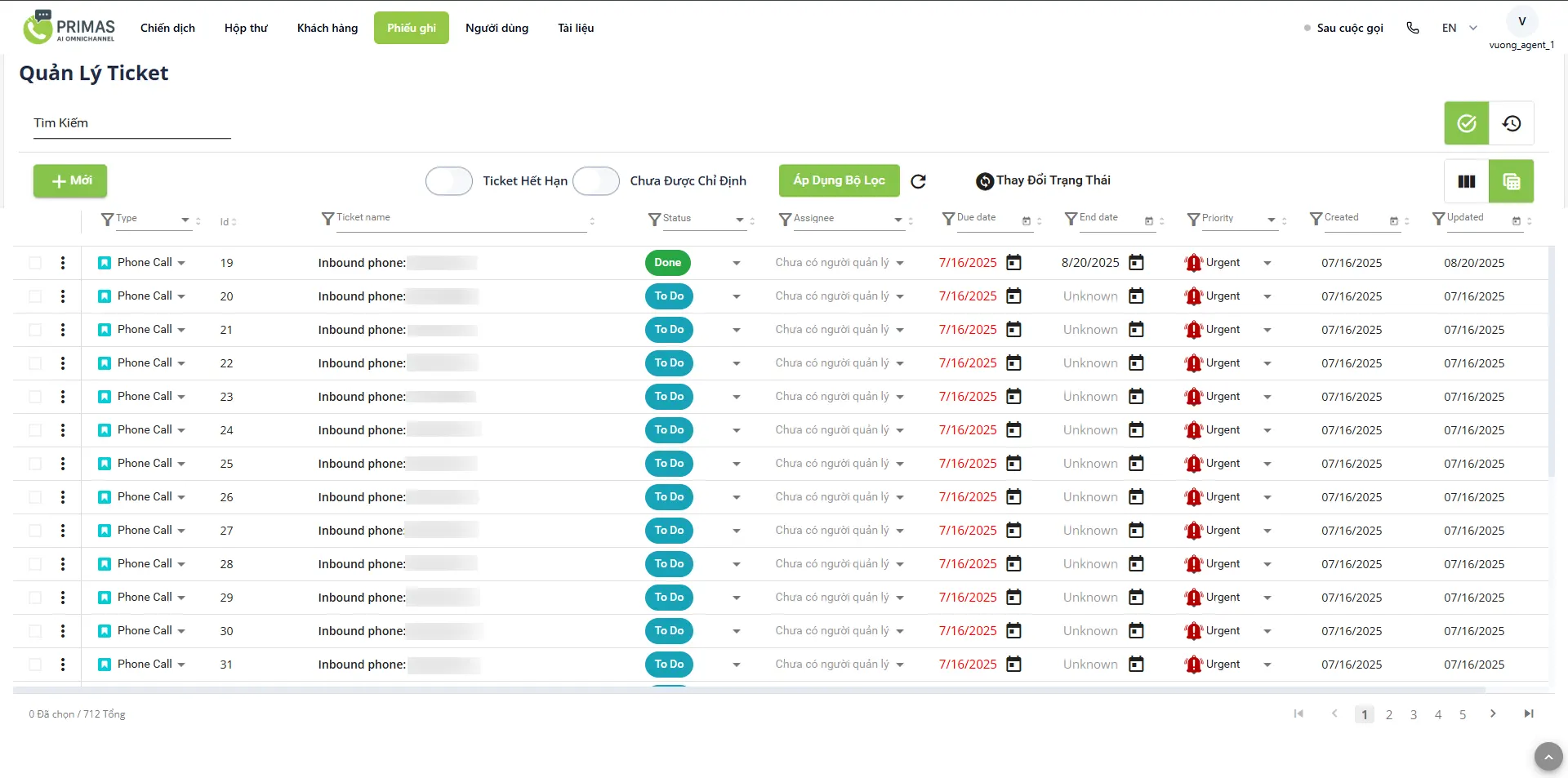The width and height of the screenshot is (1568, 778).
Task: Check the checkbox for ticket 20
Action: [35, 296]
